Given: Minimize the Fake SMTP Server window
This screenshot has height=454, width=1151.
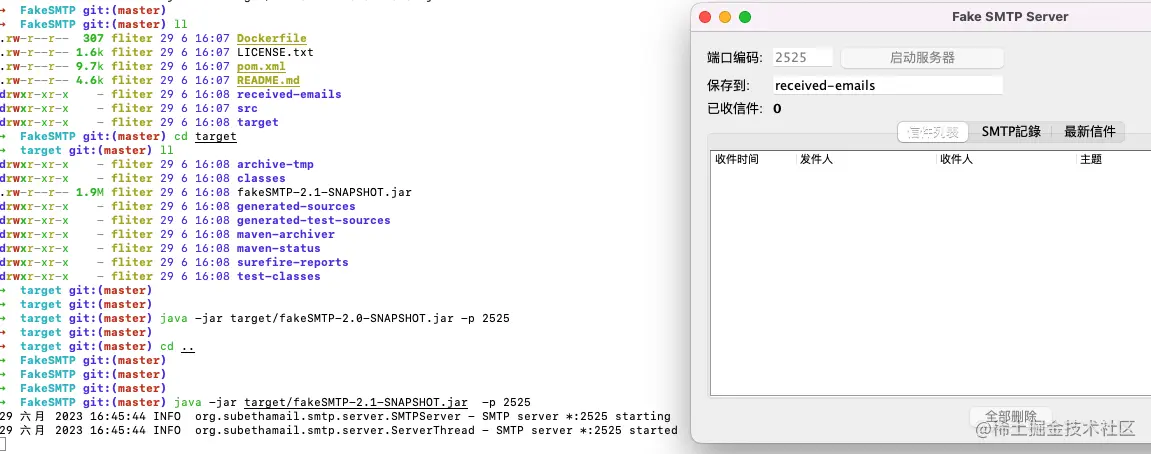Looking at the screenshot, I should tap(725, 17).
